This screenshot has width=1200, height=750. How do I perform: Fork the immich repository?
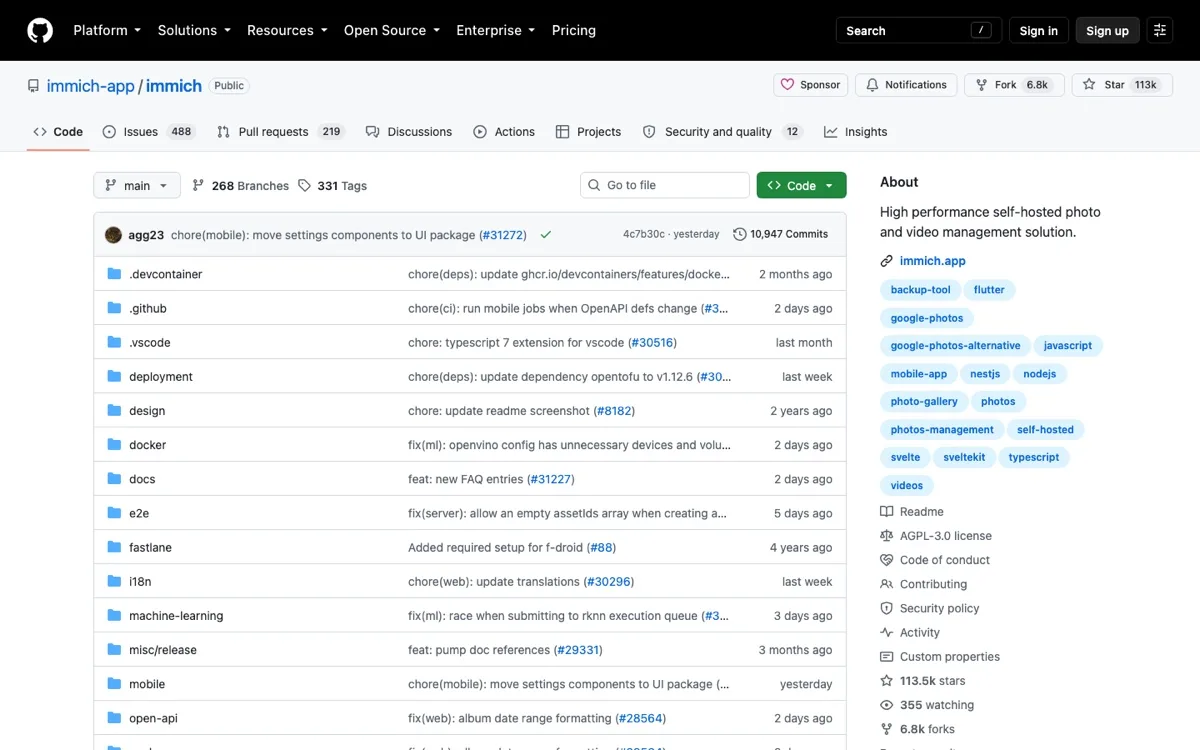point(1014,85)
